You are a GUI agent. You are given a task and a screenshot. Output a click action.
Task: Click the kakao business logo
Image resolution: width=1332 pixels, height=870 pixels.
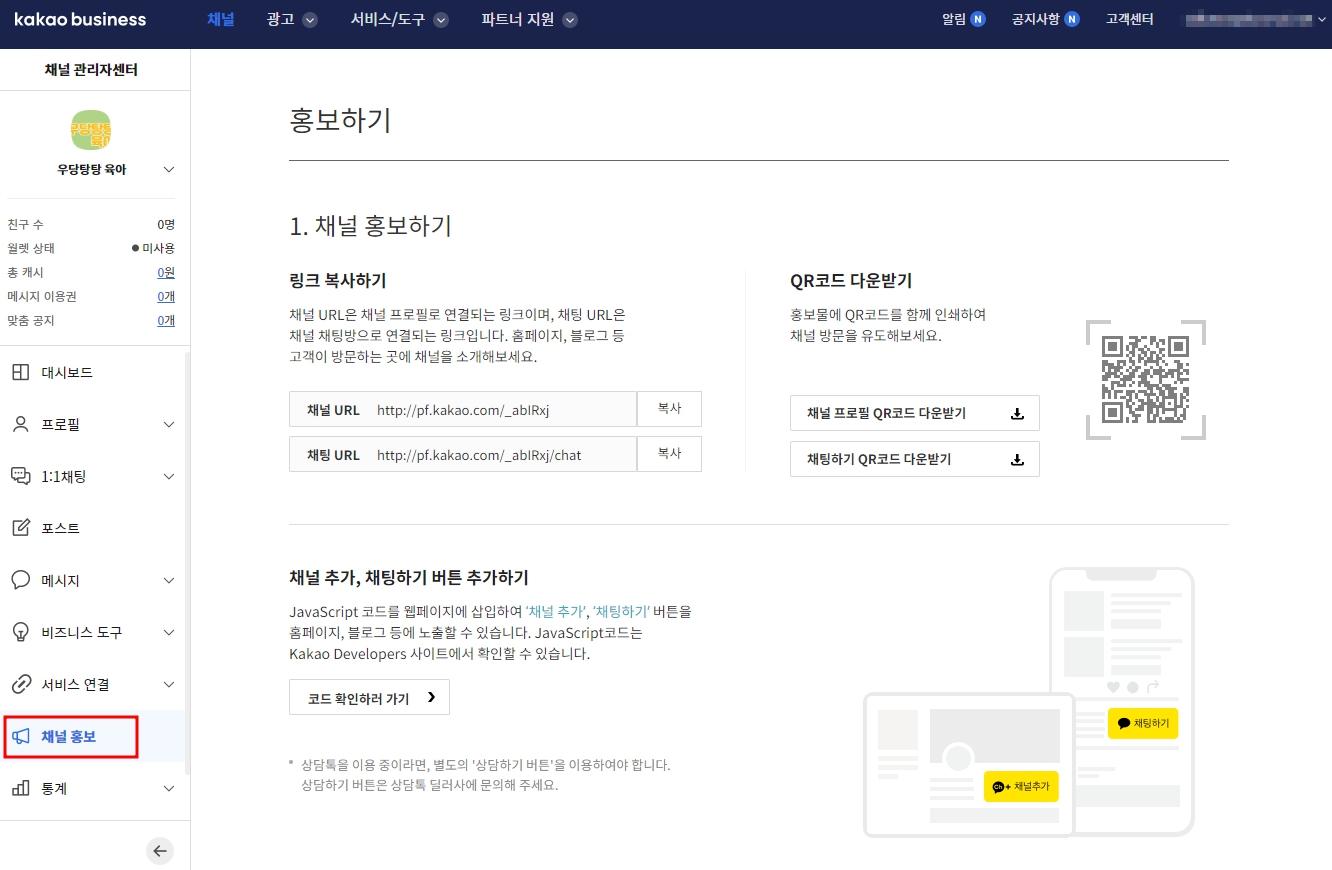click(80, 20)
